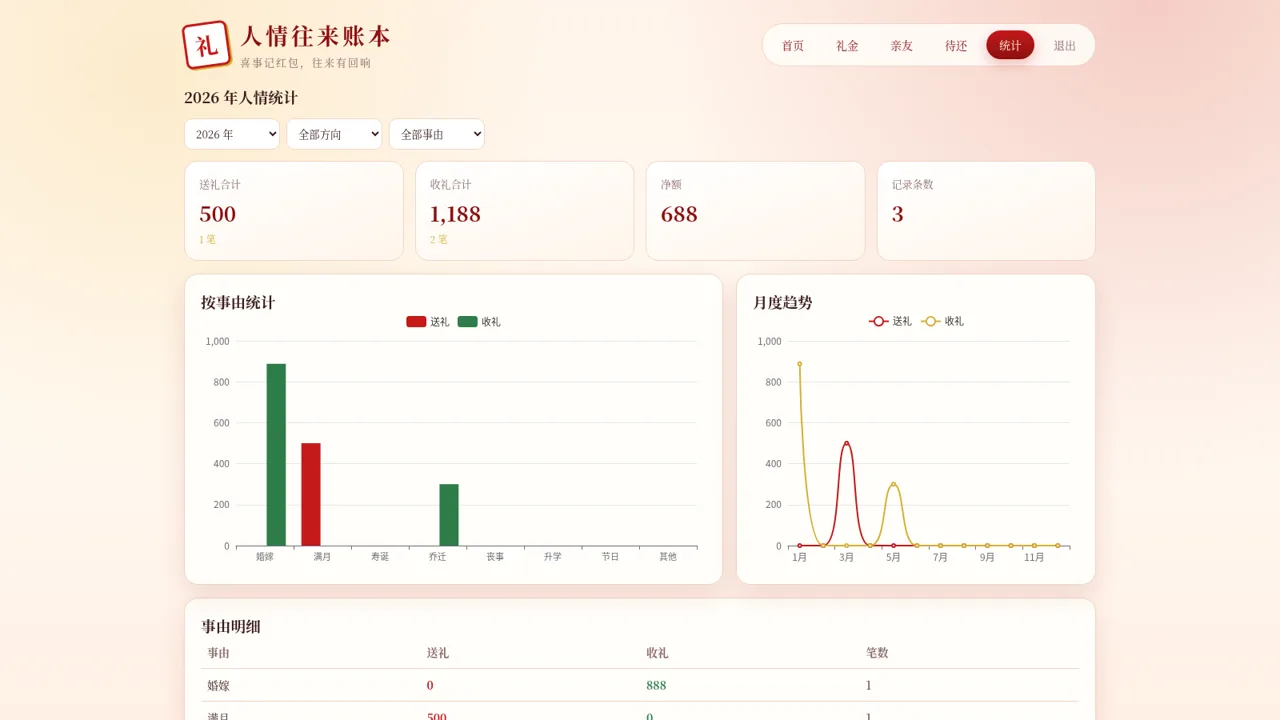Viewport: 1280px width, 720px height.
Task: Click the 送礼 column header in table
Action: (x=438, y=653)
